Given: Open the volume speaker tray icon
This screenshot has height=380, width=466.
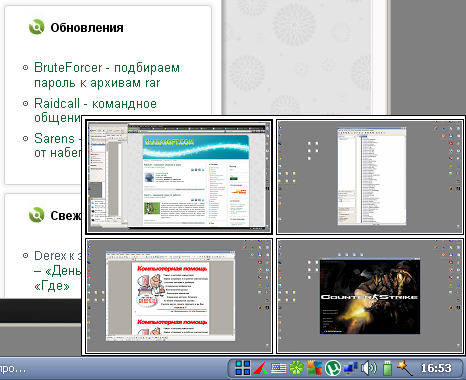Looking at the screenshot, I should tap(369, 368).
